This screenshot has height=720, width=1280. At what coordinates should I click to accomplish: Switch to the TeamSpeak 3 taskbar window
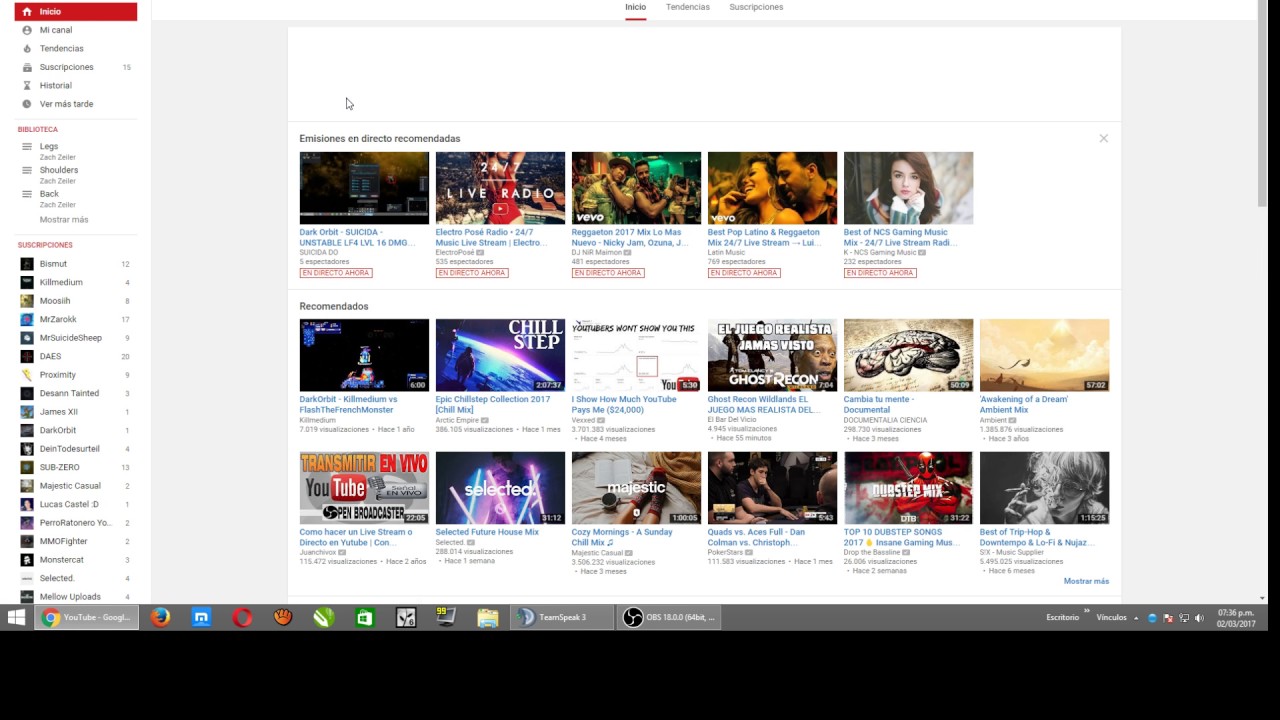point(562,617)
